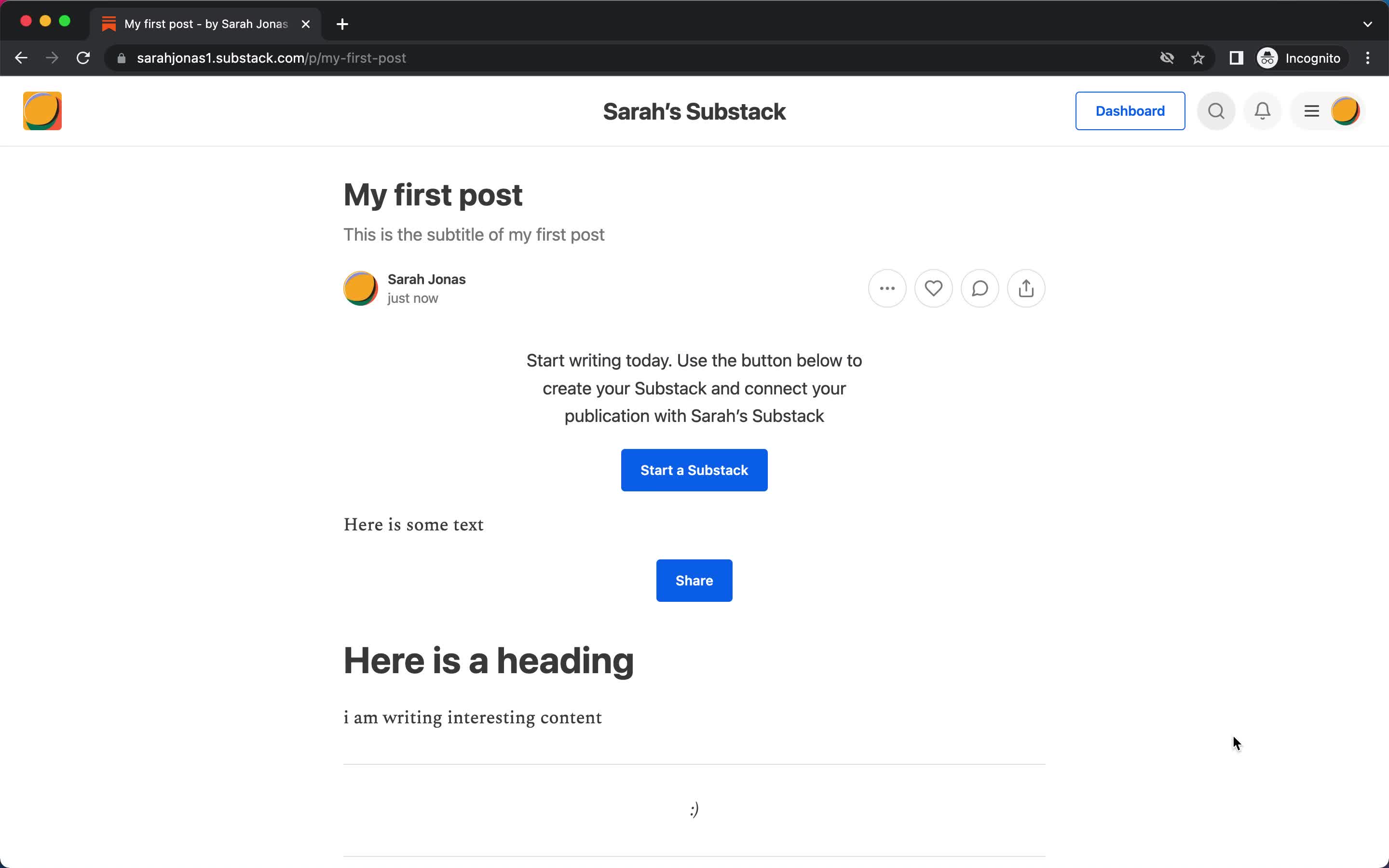Open the three-dot more options on post
This screenshot has height=868, width=1389.
(x=887, y=288)
